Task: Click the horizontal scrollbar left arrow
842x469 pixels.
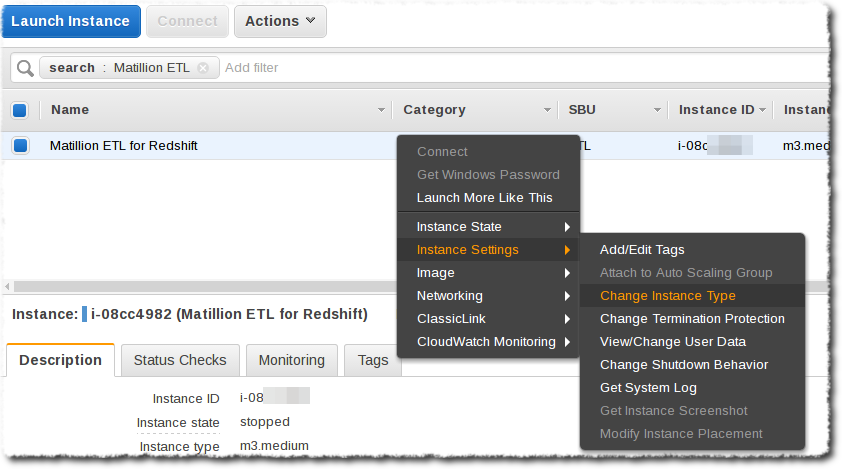Action: 7,286
